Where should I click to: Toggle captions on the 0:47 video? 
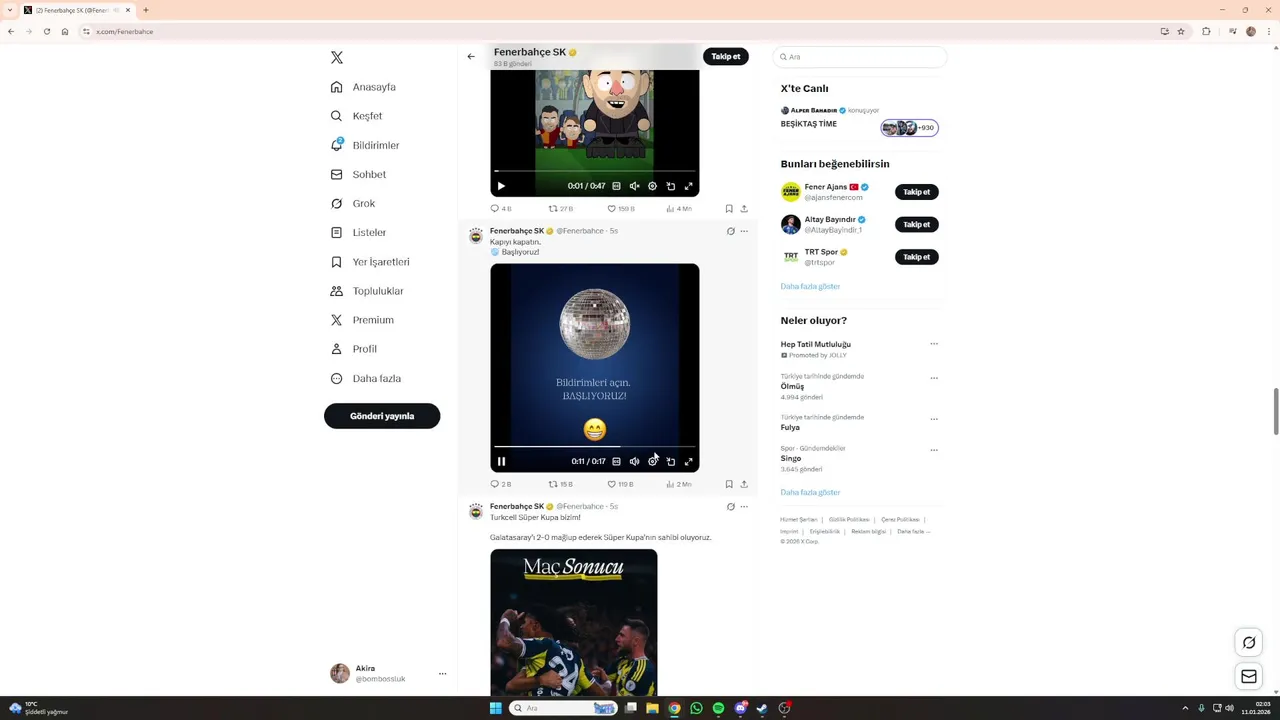[x=616, y=186]
